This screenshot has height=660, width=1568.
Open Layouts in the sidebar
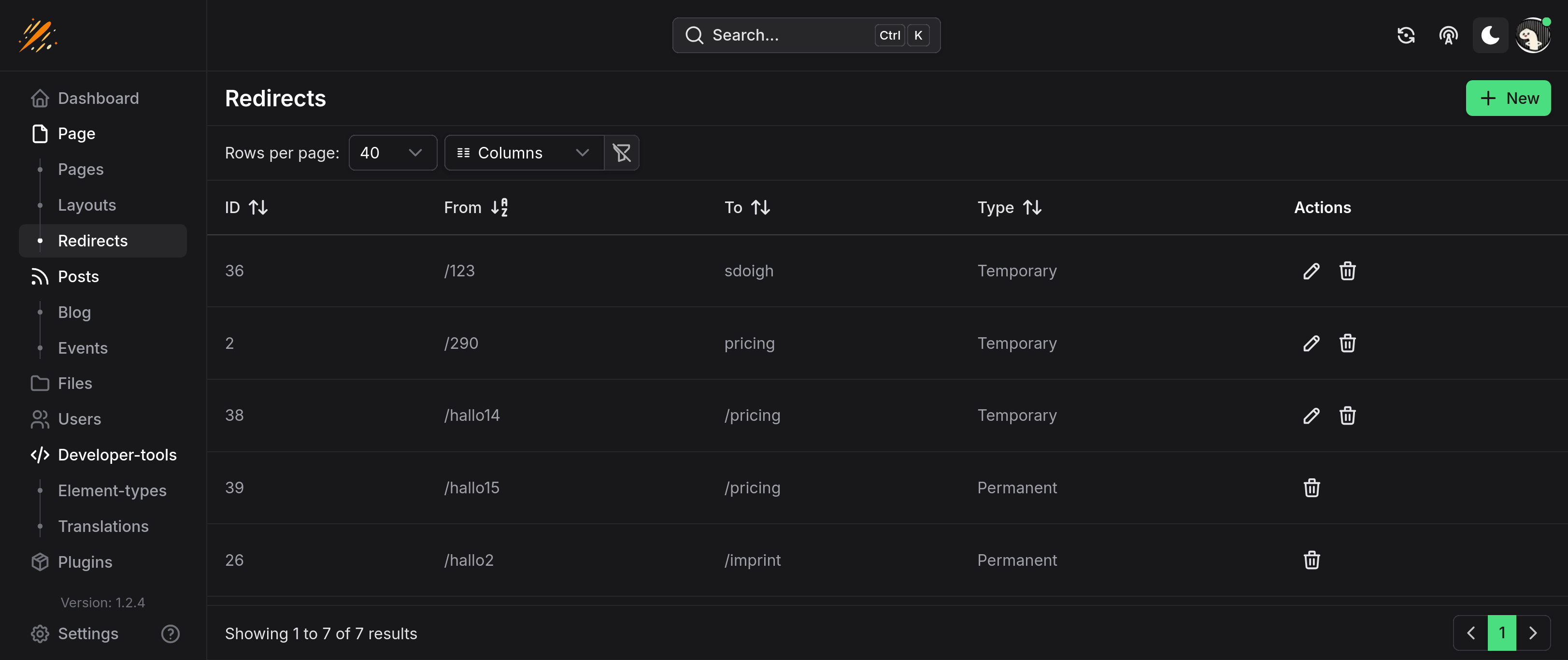pyautogui.click(x=87, y=205)
